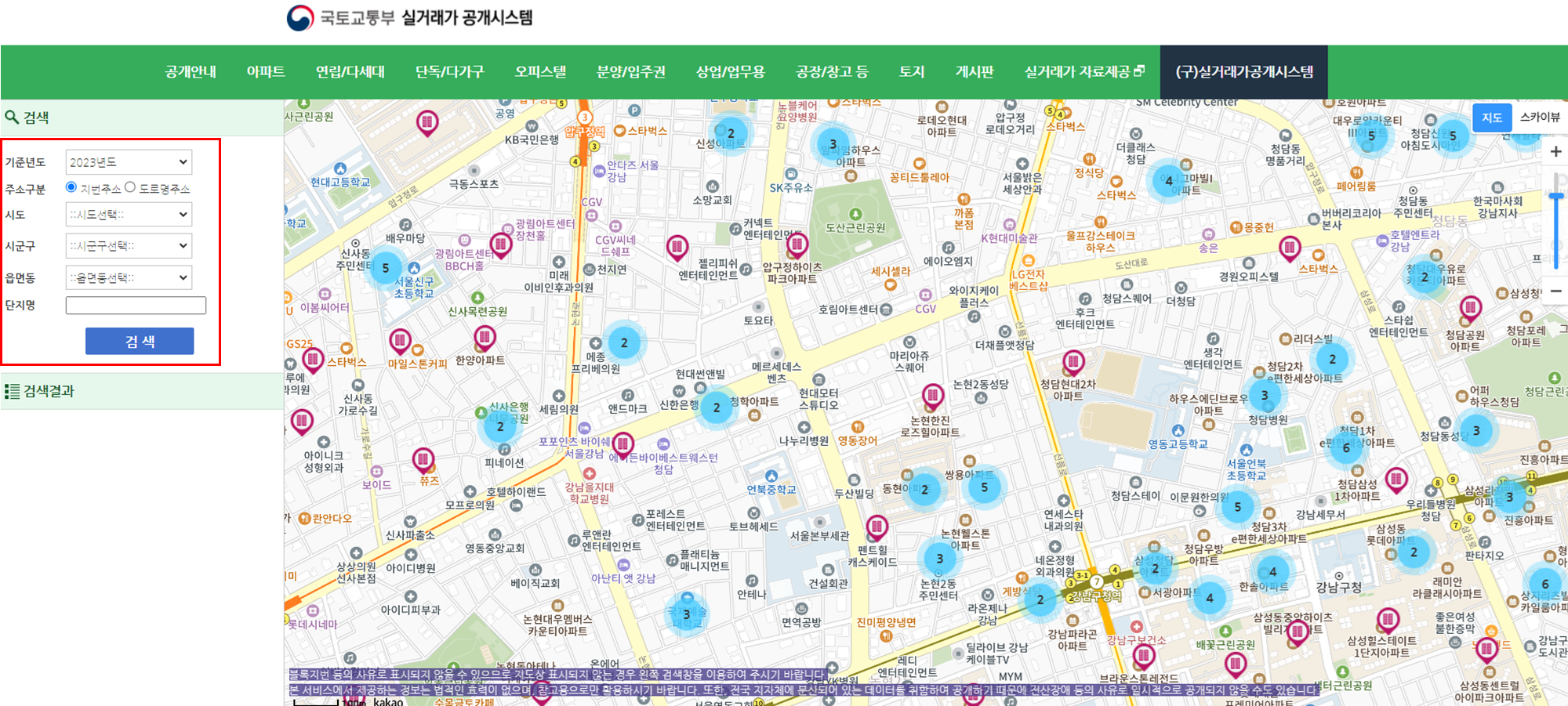Click the 2 cluster on 롯데아파트

point(1414,552)
